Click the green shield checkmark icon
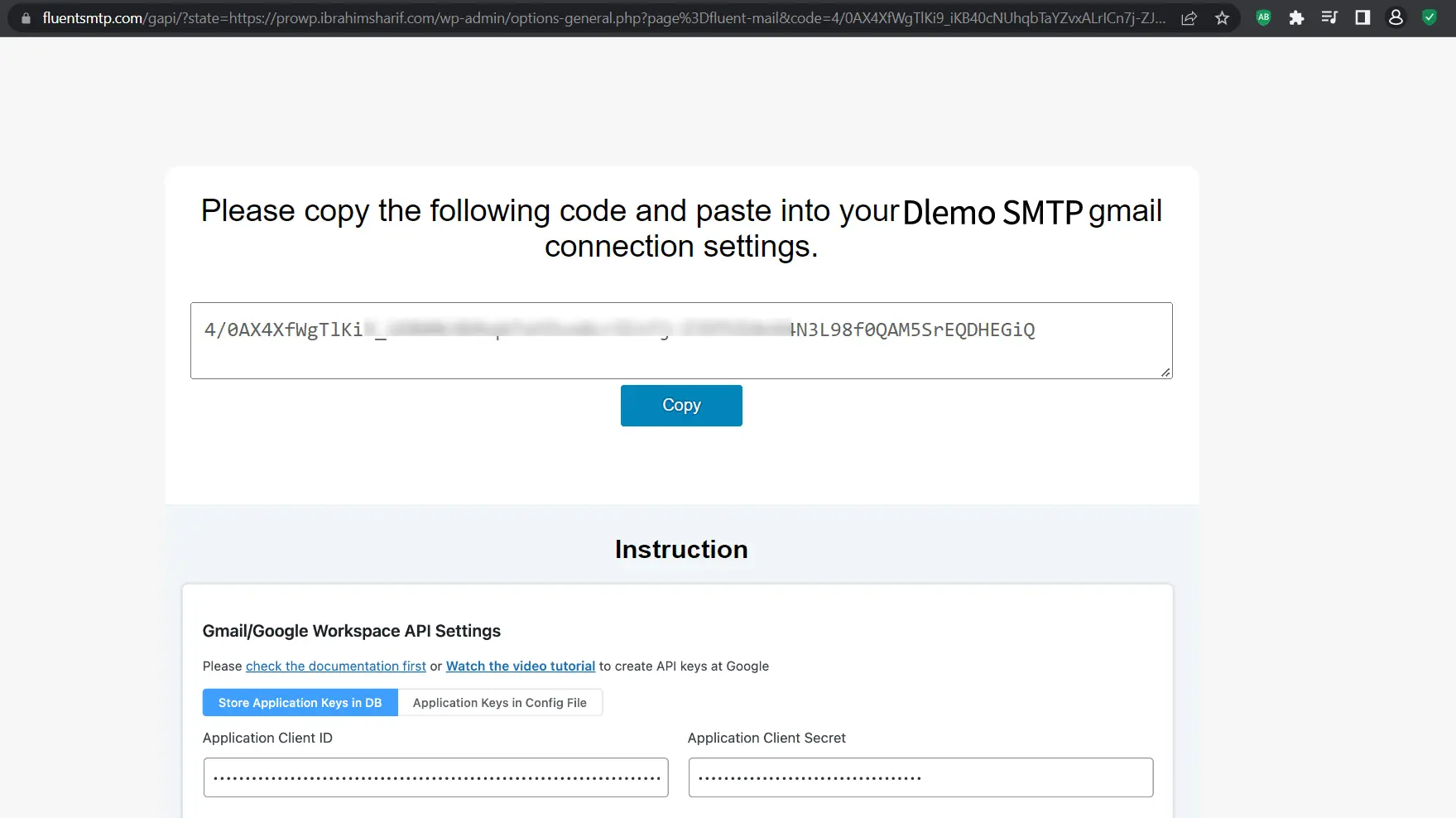 click(1429, 17)
